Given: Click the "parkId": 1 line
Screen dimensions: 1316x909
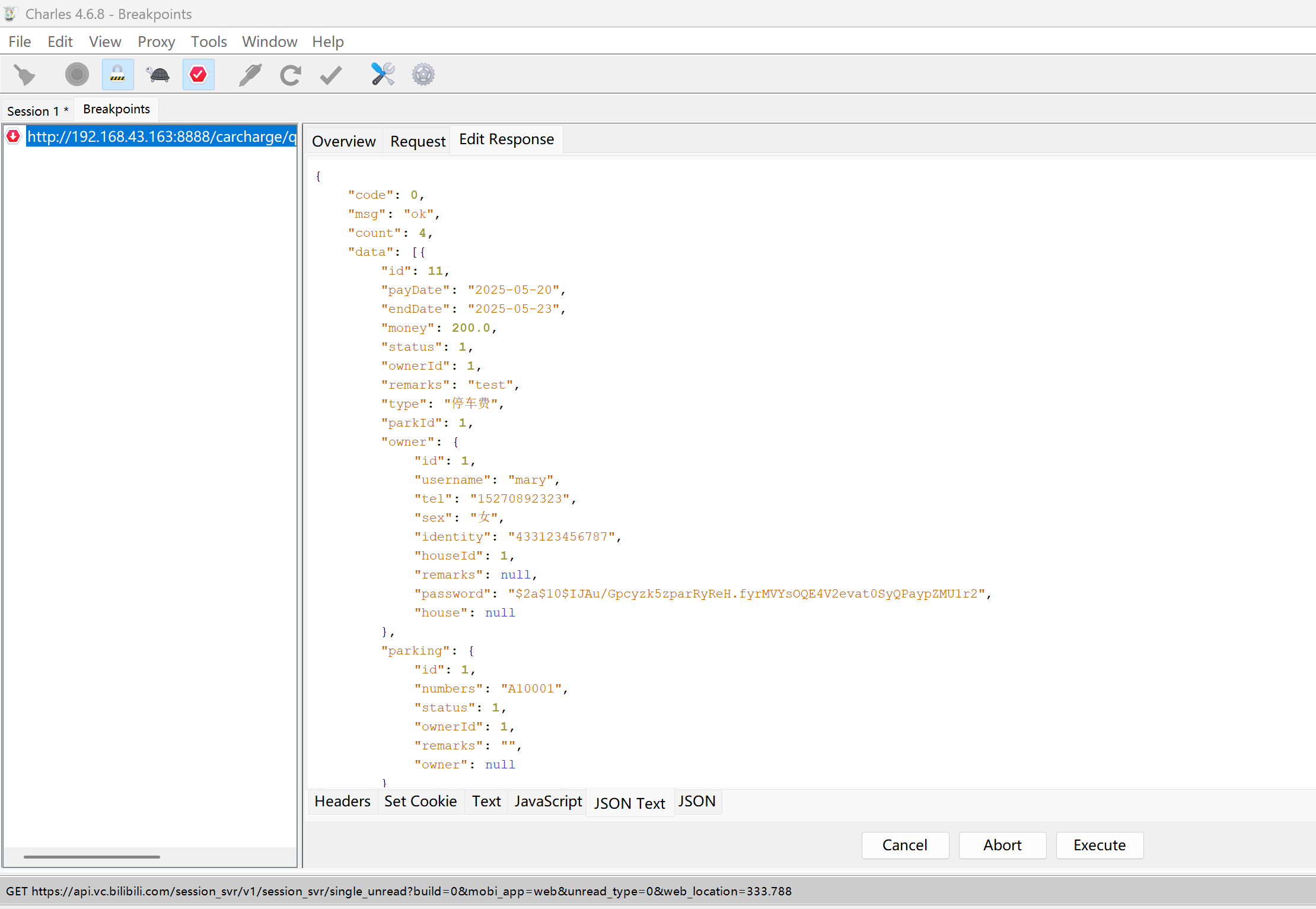Looking at the screenshot, I should point(427,423).
